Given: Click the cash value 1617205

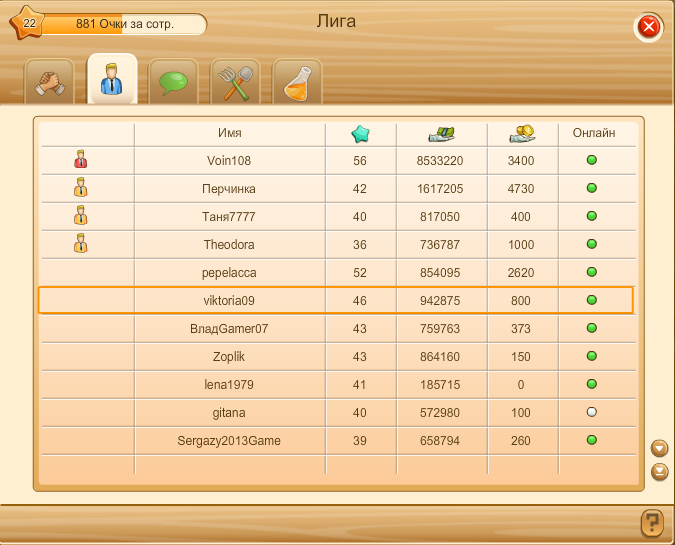Looking at the screenshot, I should pos(440,189).
